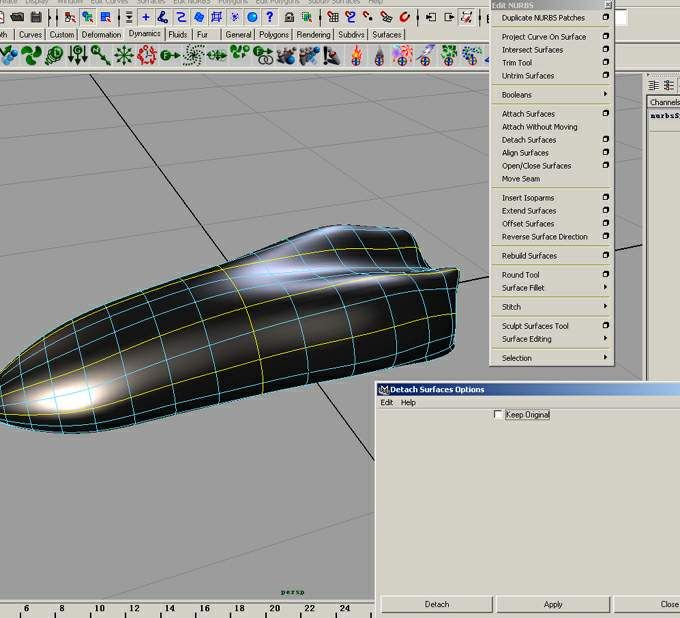Toggle the curves selection mask icon
Viewport: 680px width, 618px height.
click(181, 17)
